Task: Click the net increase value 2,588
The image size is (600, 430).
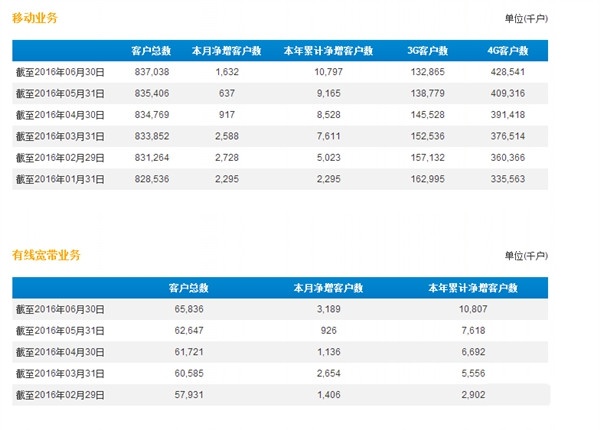Action: click(227, 136)
